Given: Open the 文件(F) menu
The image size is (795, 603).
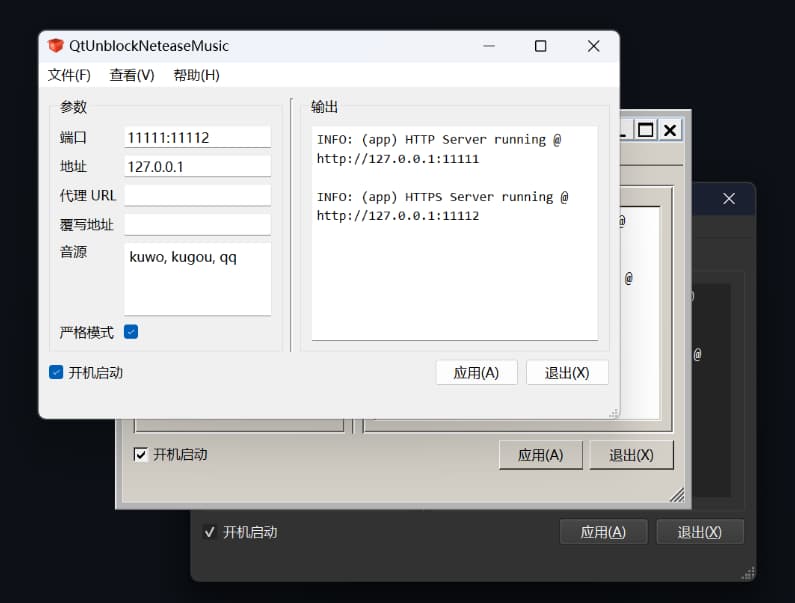Looking at the screenshot, I should 69,75.
